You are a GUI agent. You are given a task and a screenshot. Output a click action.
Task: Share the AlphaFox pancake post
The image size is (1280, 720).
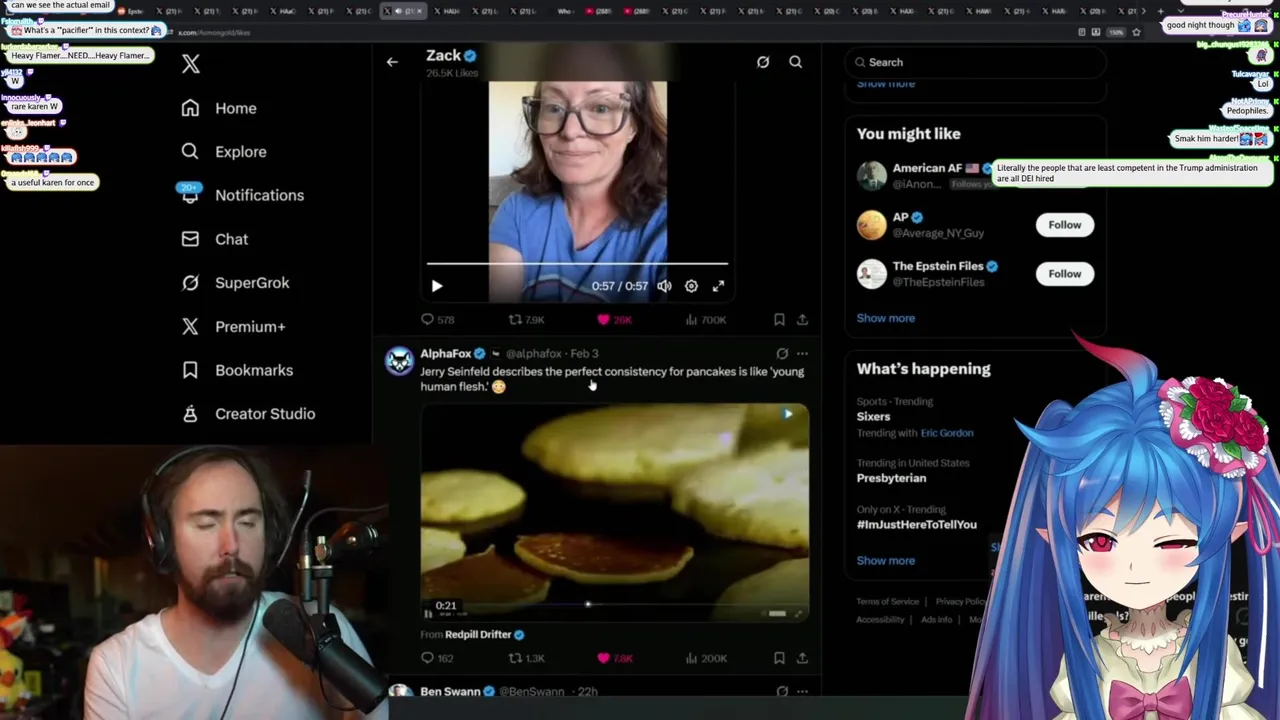(x=802, y=658)
